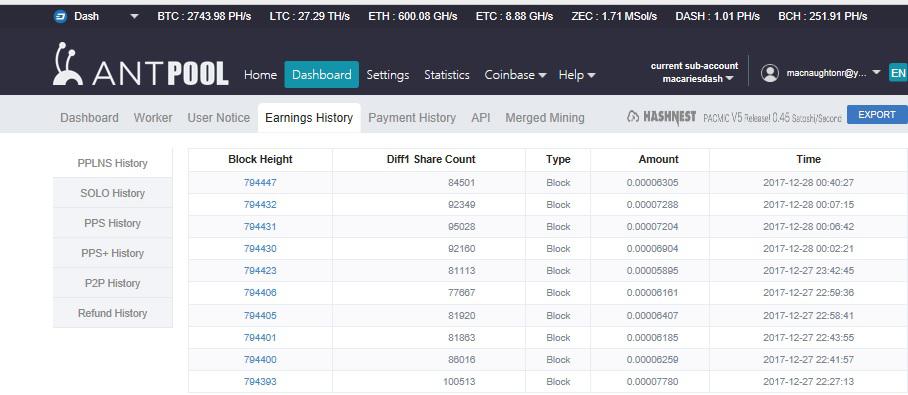Click the ZEC hashrate 1.71 MSol/s text
The image size is (908, 395).
coord(614,16)
